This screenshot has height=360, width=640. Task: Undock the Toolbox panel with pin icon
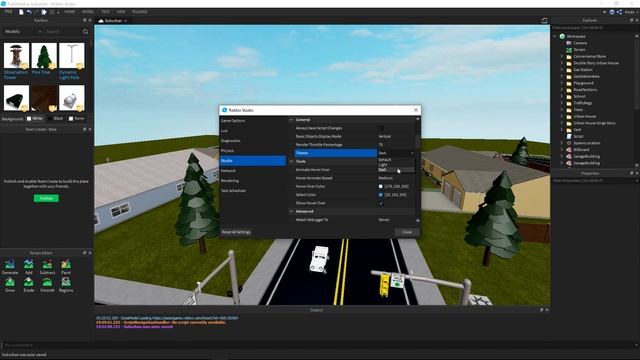point(84,20)
